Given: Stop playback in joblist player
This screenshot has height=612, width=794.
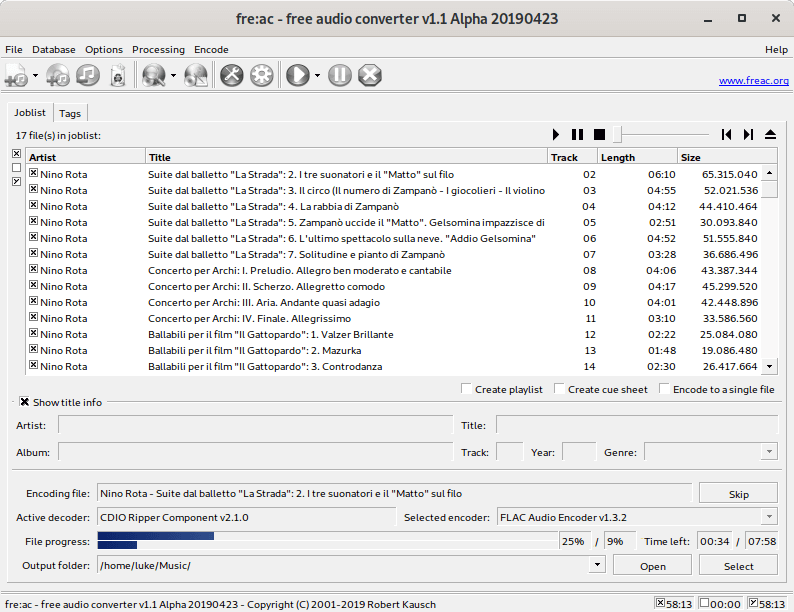Looking at the screenshot, I should (x=600, y=135).
